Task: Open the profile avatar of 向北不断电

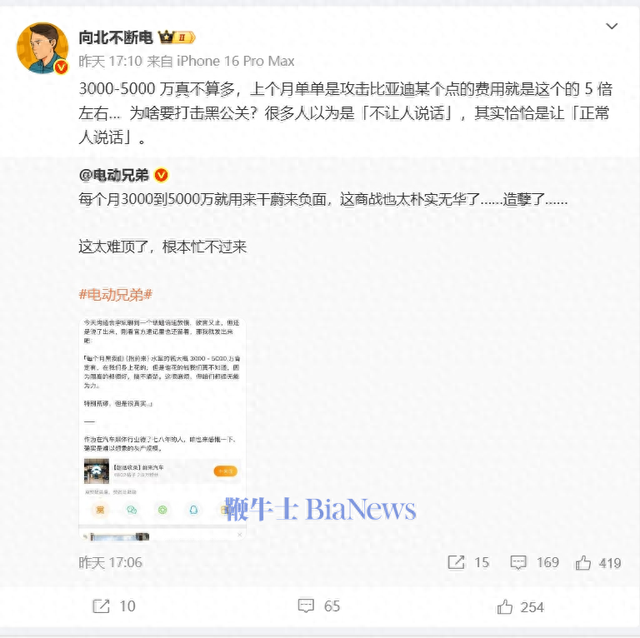Action: [42, 48]
